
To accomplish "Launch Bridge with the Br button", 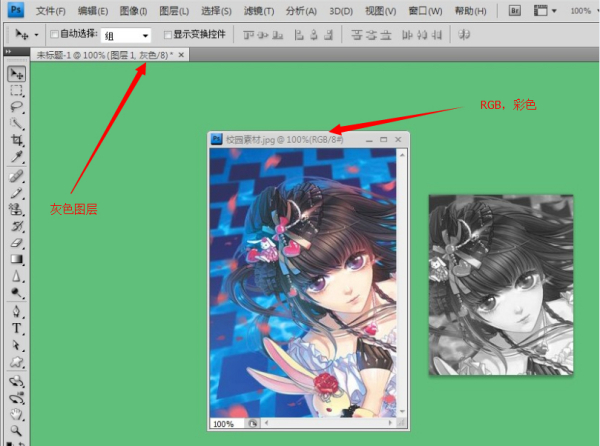I will (515, 10).
